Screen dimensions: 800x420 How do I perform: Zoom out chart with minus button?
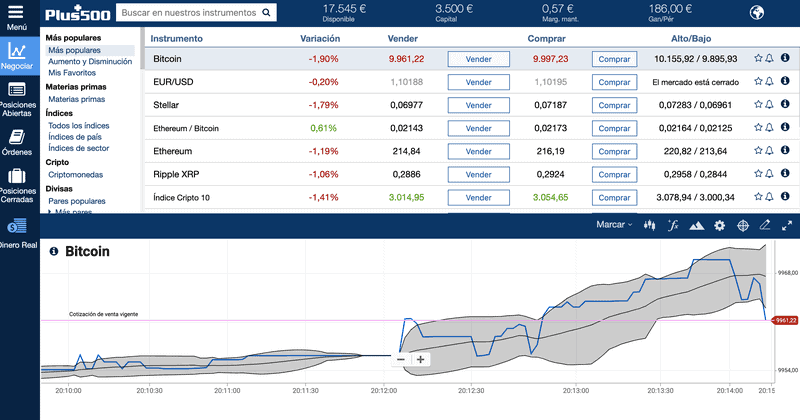click(x=401, y=359)
